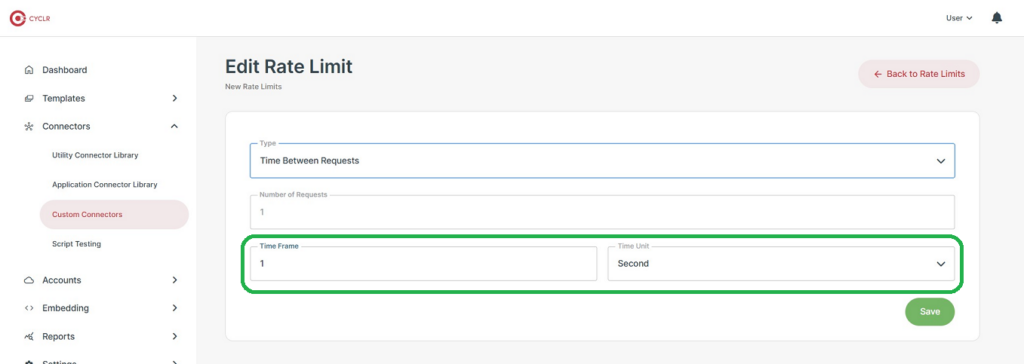The height and width of the screenshot is (364, 1024).
Task: Open Templates menu item
Action: tap(63, 99)
